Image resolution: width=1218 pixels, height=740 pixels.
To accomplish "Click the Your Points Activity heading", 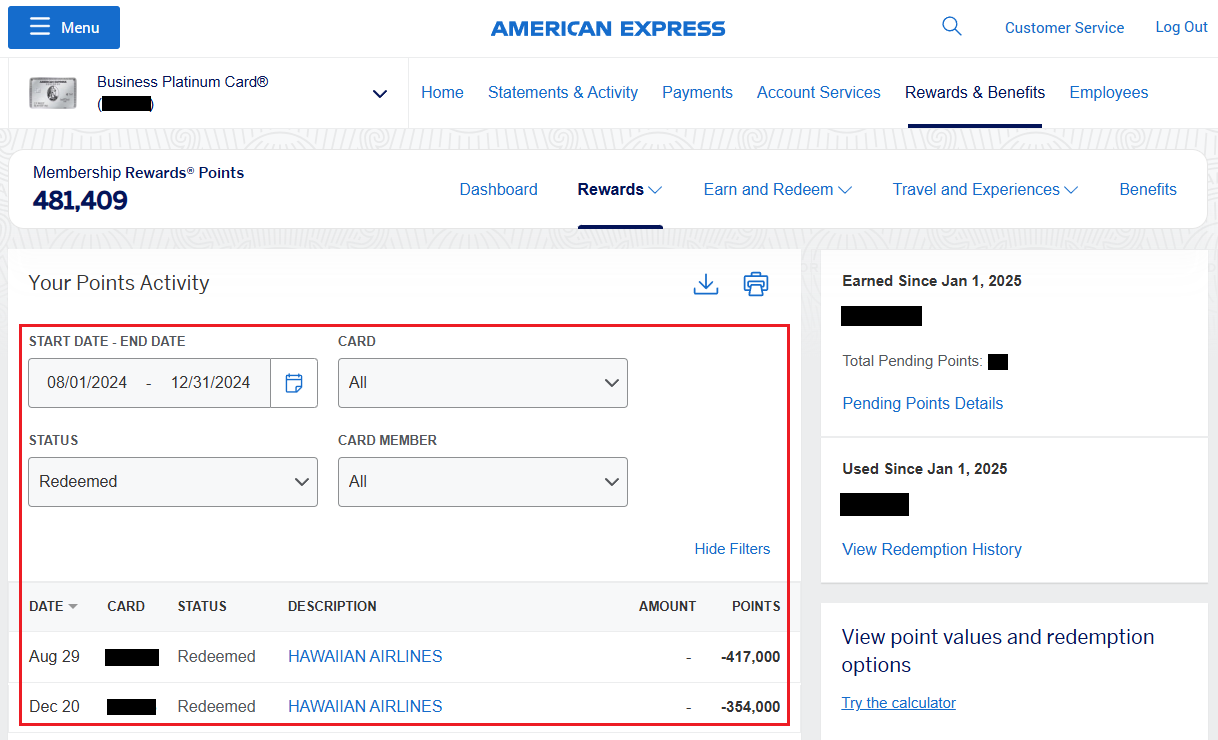I will tap(119, 283).
